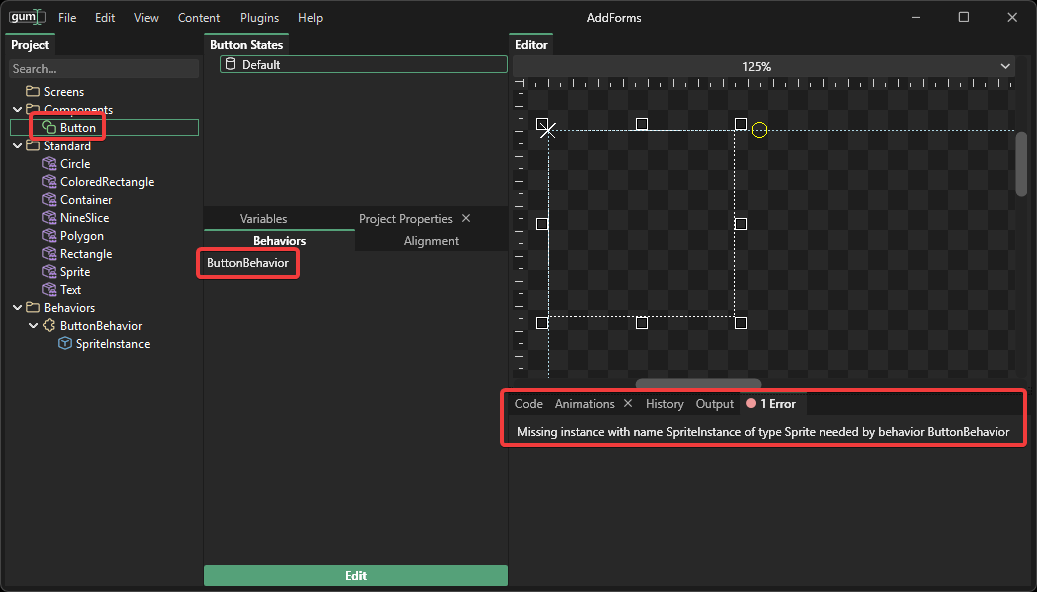Collapse the Standard folder
The image size is (1037, 592).
(17, 146)
